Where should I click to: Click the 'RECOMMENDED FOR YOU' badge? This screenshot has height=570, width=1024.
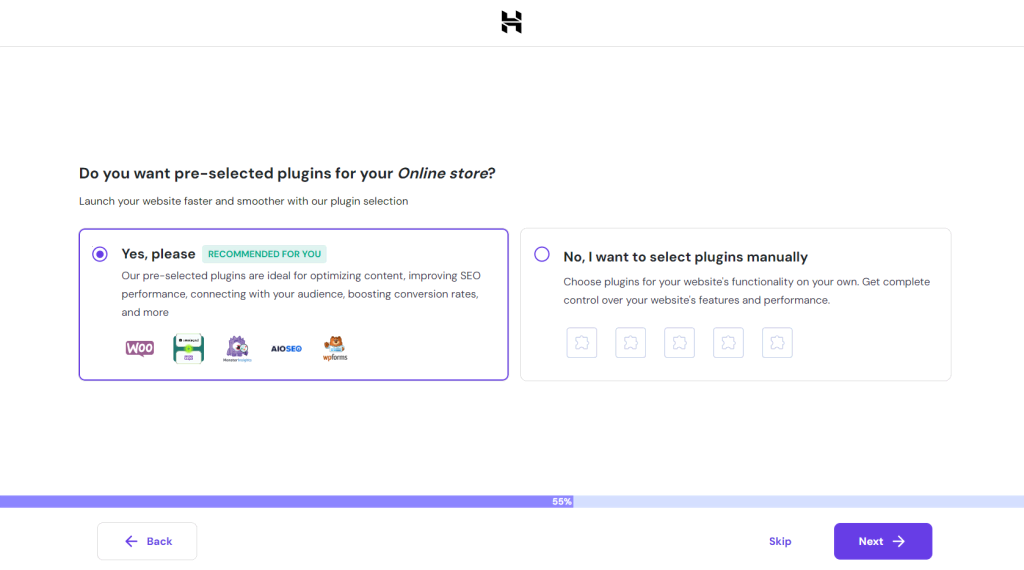click(x=264, y=254)
